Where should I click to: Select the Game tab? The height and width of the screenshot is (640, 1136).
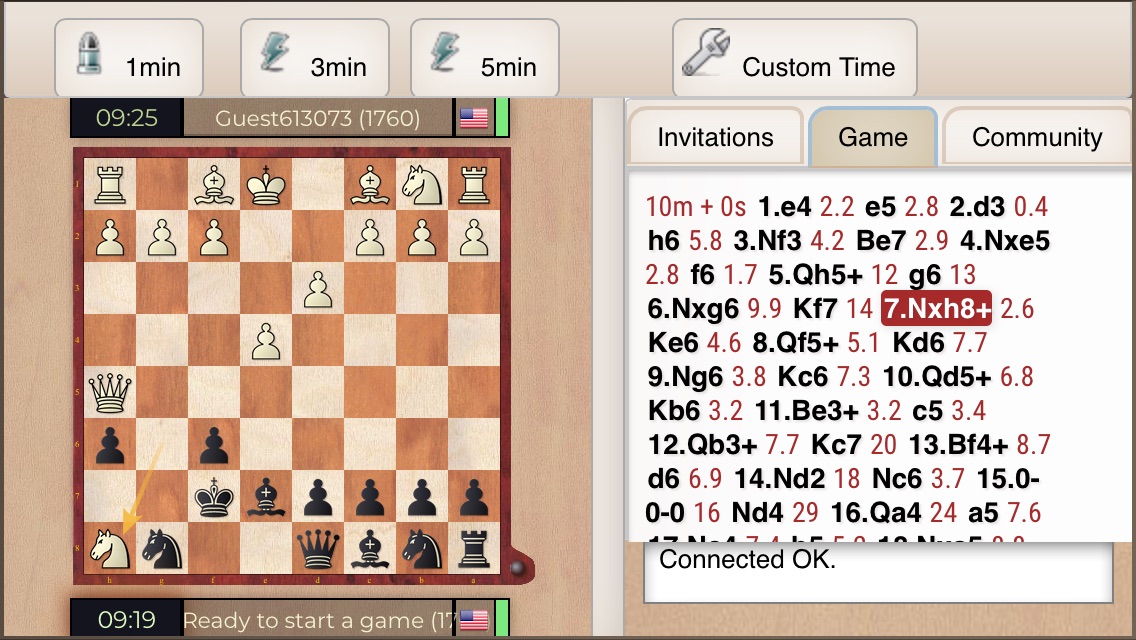point(873,137)
